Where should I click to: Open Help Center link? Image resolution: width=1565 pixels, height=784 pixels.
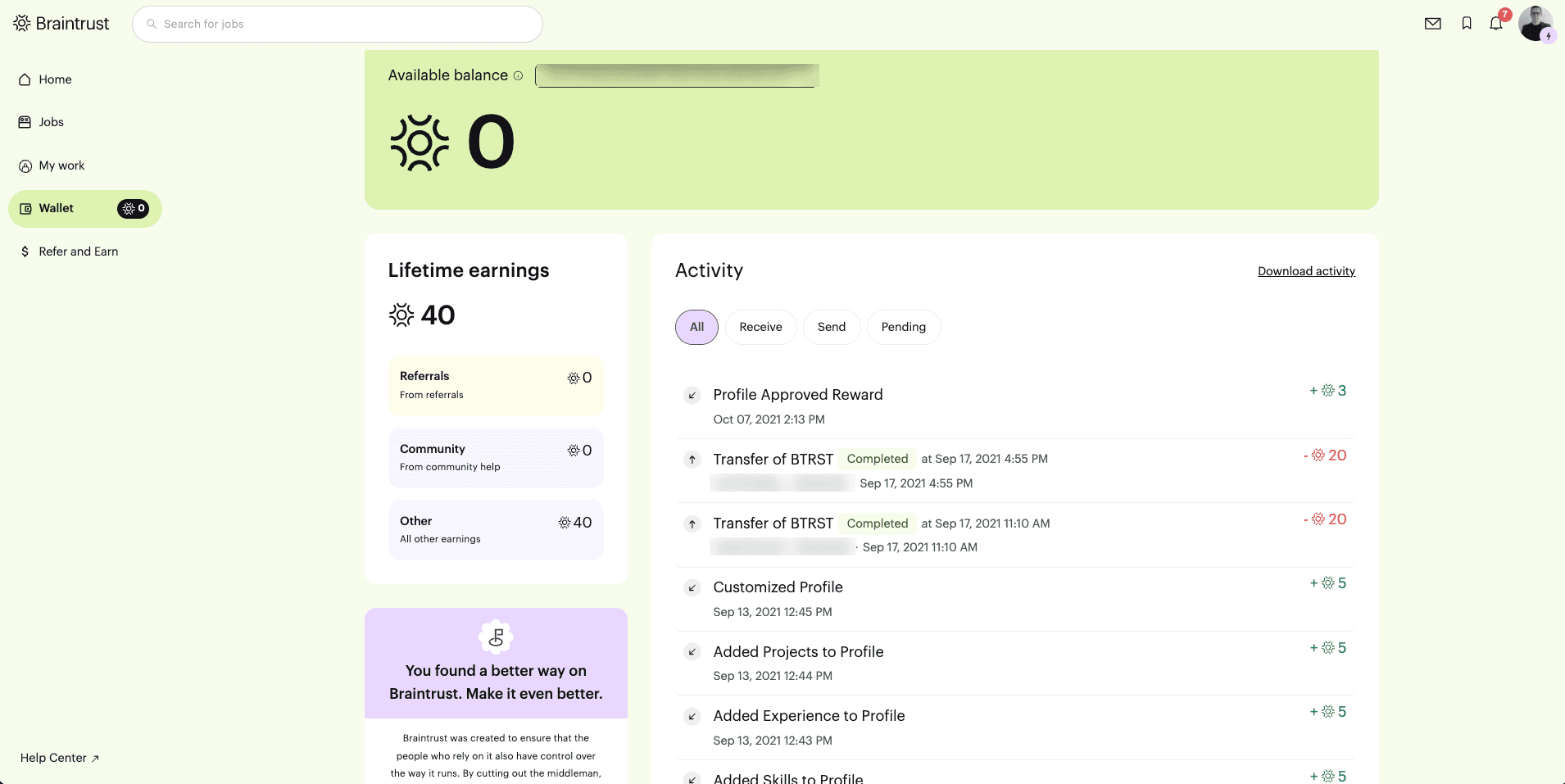coord(60,758)
